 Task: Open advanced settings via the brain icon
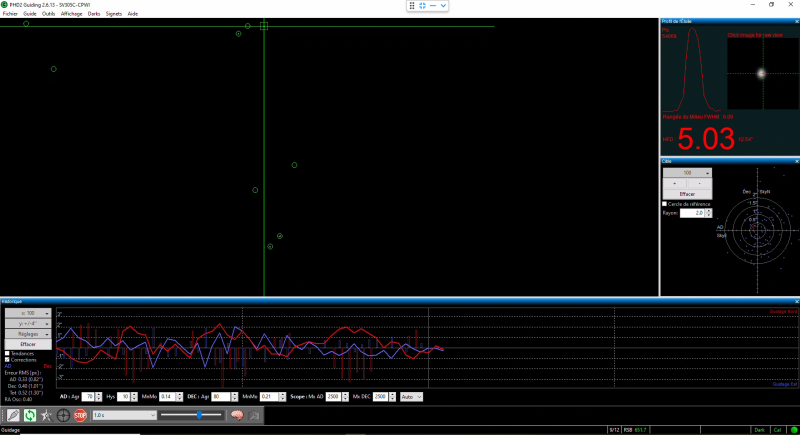point(237,416)
